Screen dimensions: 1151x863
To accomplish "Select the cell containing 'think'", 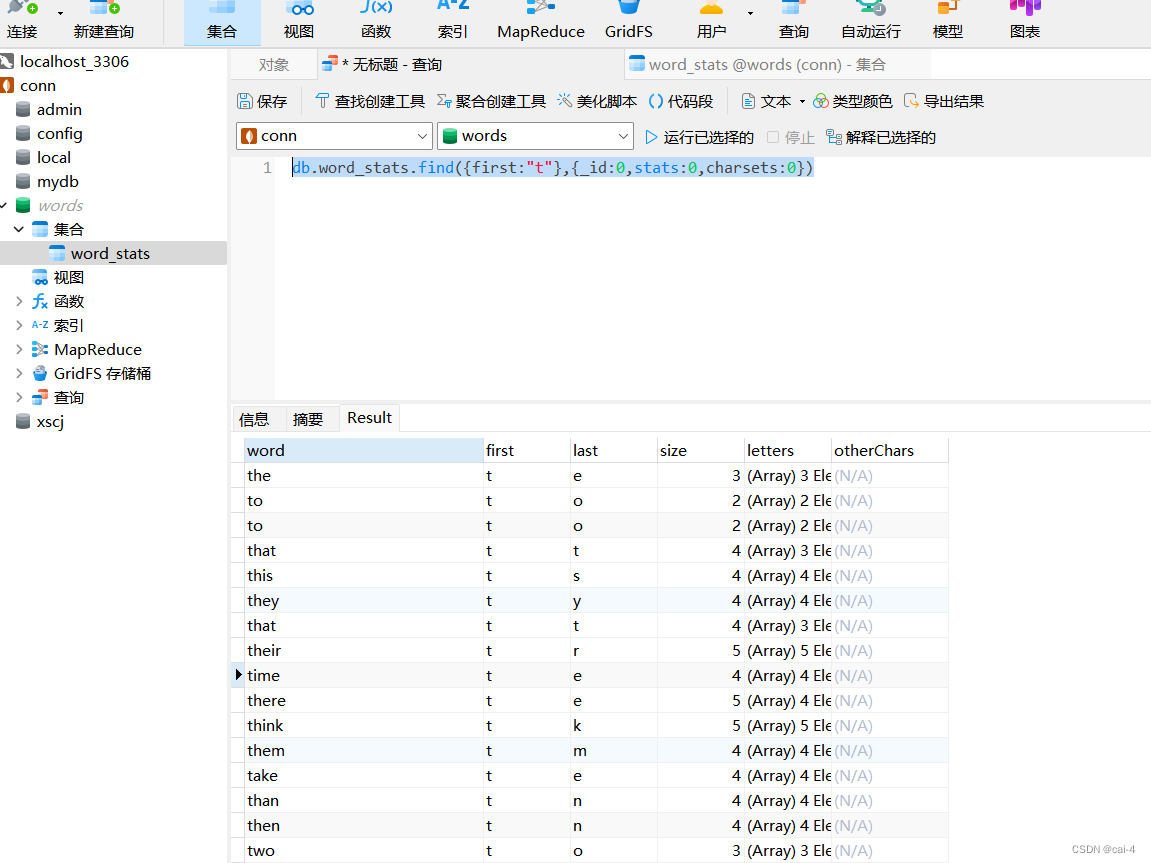I will pyautogui.click(x=363, y=726).
